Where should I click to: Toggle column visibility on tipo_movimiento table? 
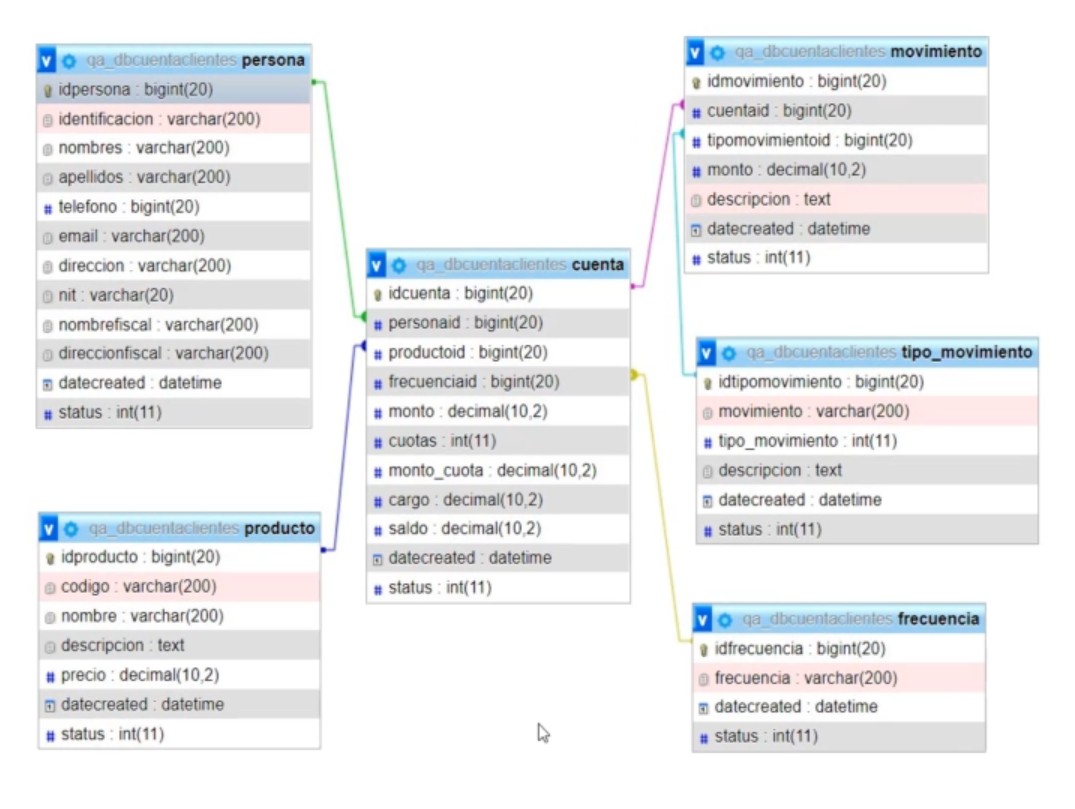click(707, 353)
